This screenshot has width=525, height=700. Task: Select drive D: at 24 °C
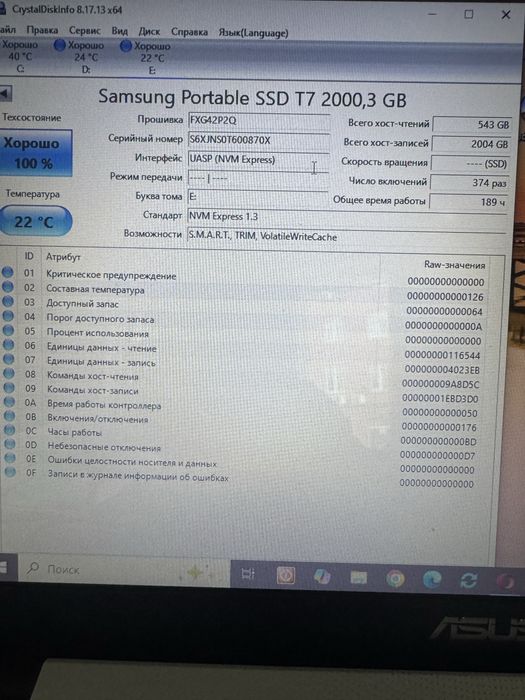79,57
